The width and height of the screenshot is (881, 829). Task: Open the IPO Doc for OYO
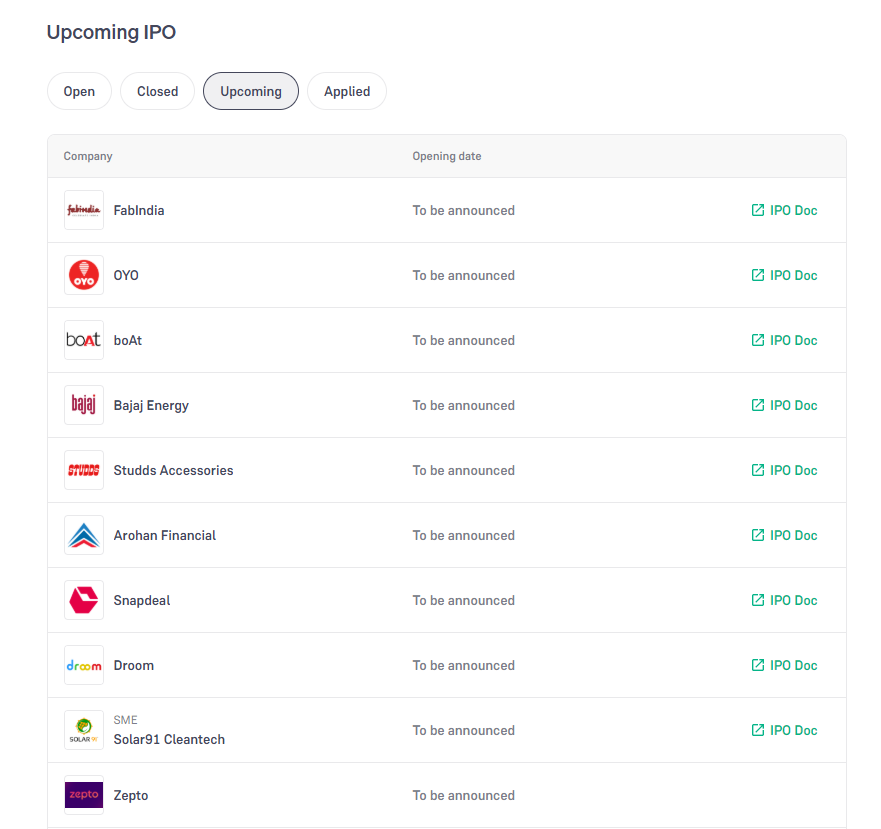pos(784,275)
